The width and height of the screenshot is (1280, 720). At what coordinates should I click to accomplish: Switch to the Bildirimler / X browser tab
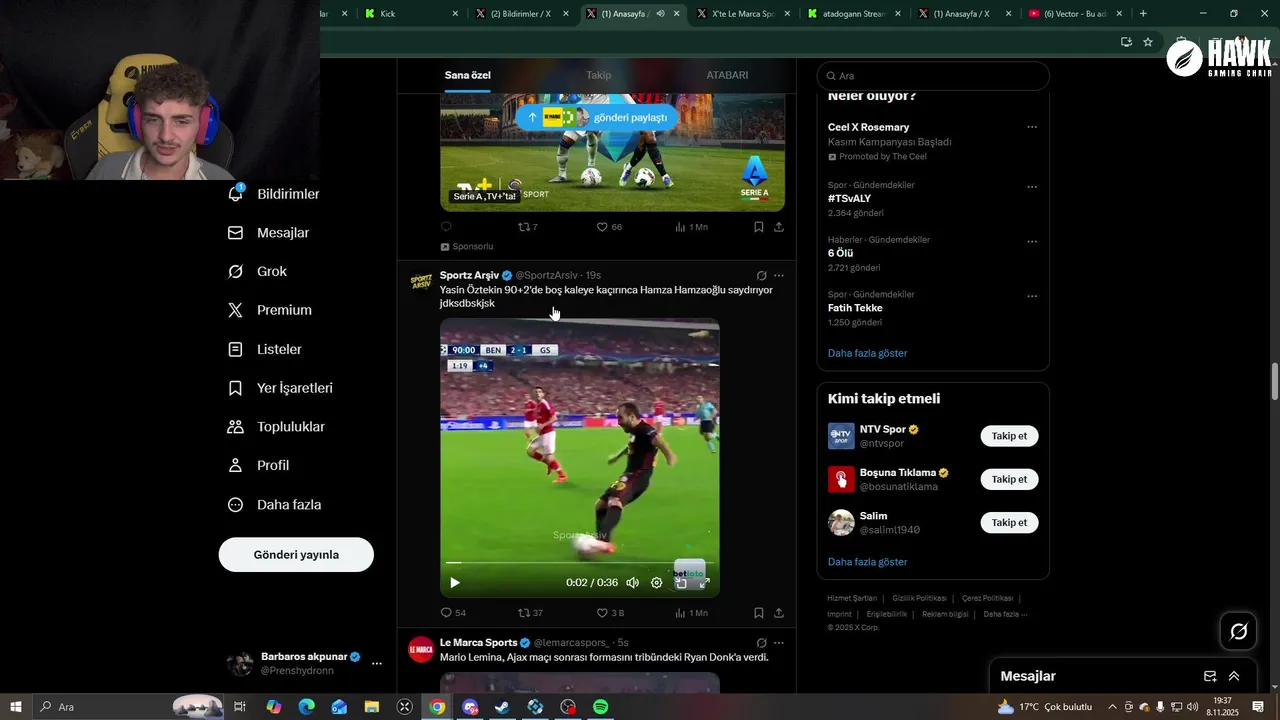click(520, 14)
